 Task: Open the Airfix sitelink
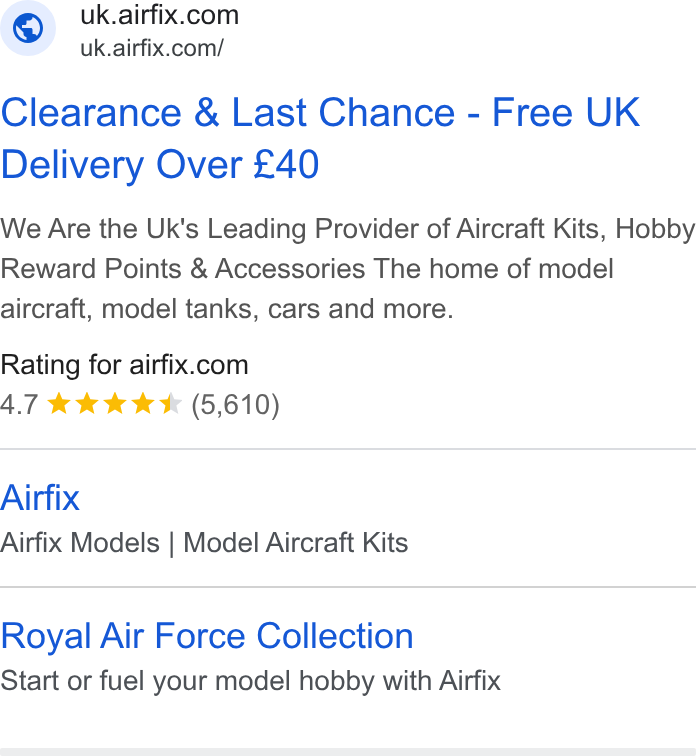[x=40, y=498]
